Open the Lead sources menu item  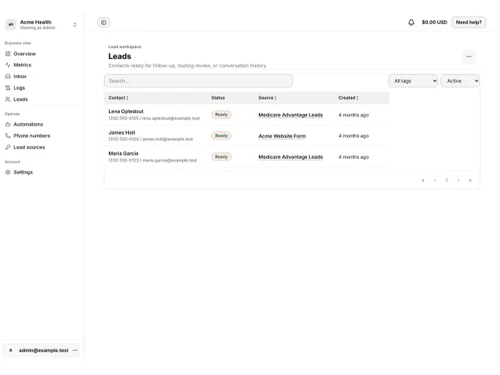(x=29, y=147)
